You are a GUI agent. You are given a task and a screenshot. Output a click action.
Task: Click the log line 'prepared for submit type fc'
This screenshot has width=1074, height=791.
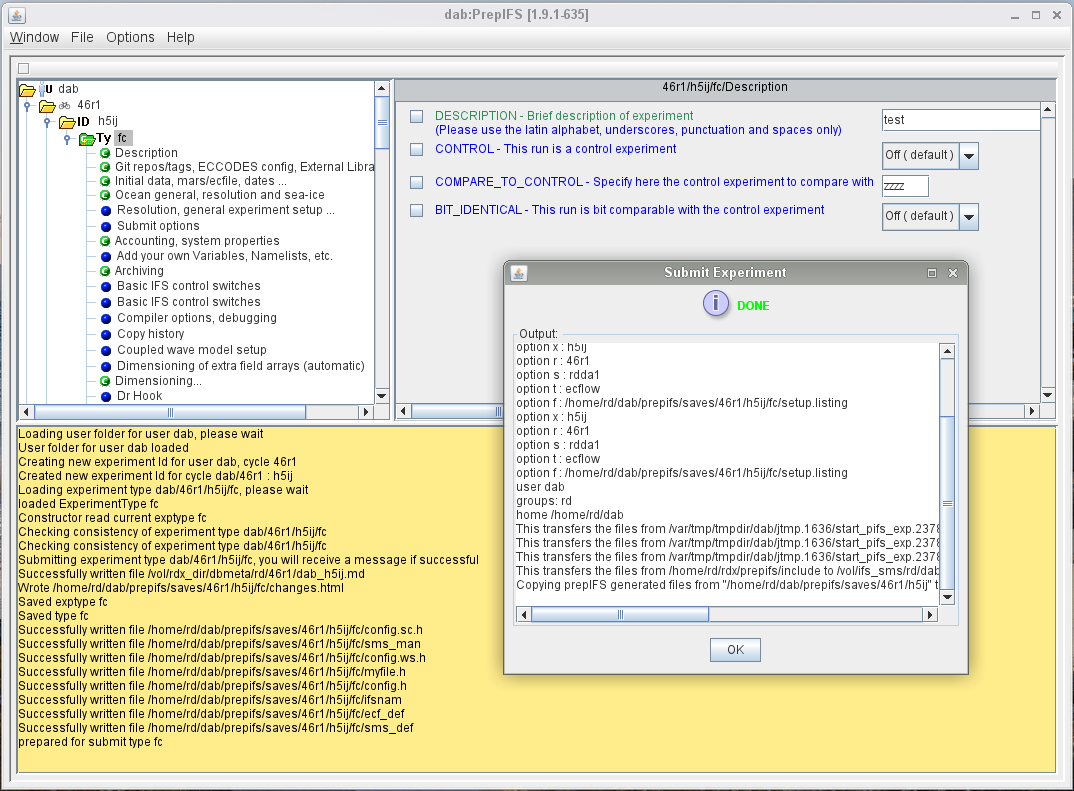pyautogui.click(x=90, y=742)
